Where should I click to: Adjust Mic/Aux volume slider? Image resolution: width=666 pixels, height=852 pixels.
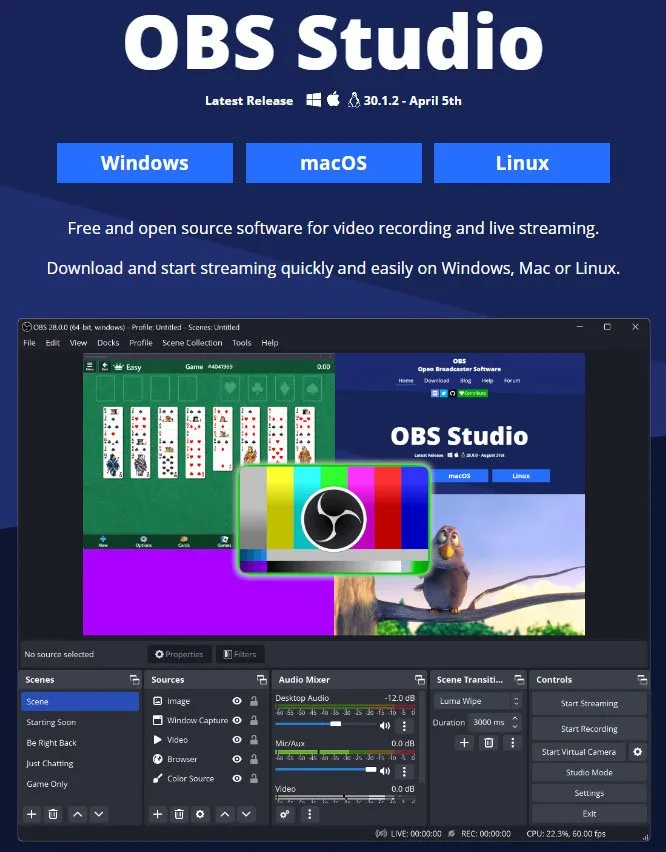(326, 769)
